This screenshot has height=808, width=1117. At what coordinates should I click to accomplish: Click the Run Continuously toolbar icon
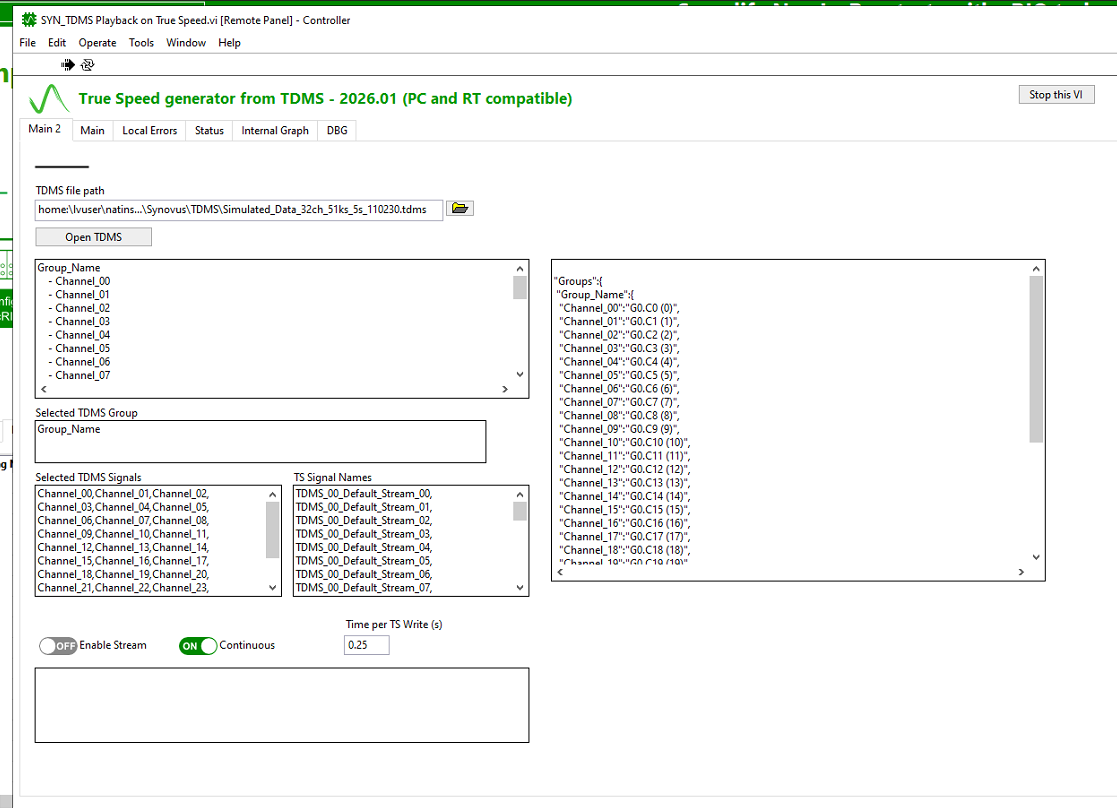click(87, 65)
